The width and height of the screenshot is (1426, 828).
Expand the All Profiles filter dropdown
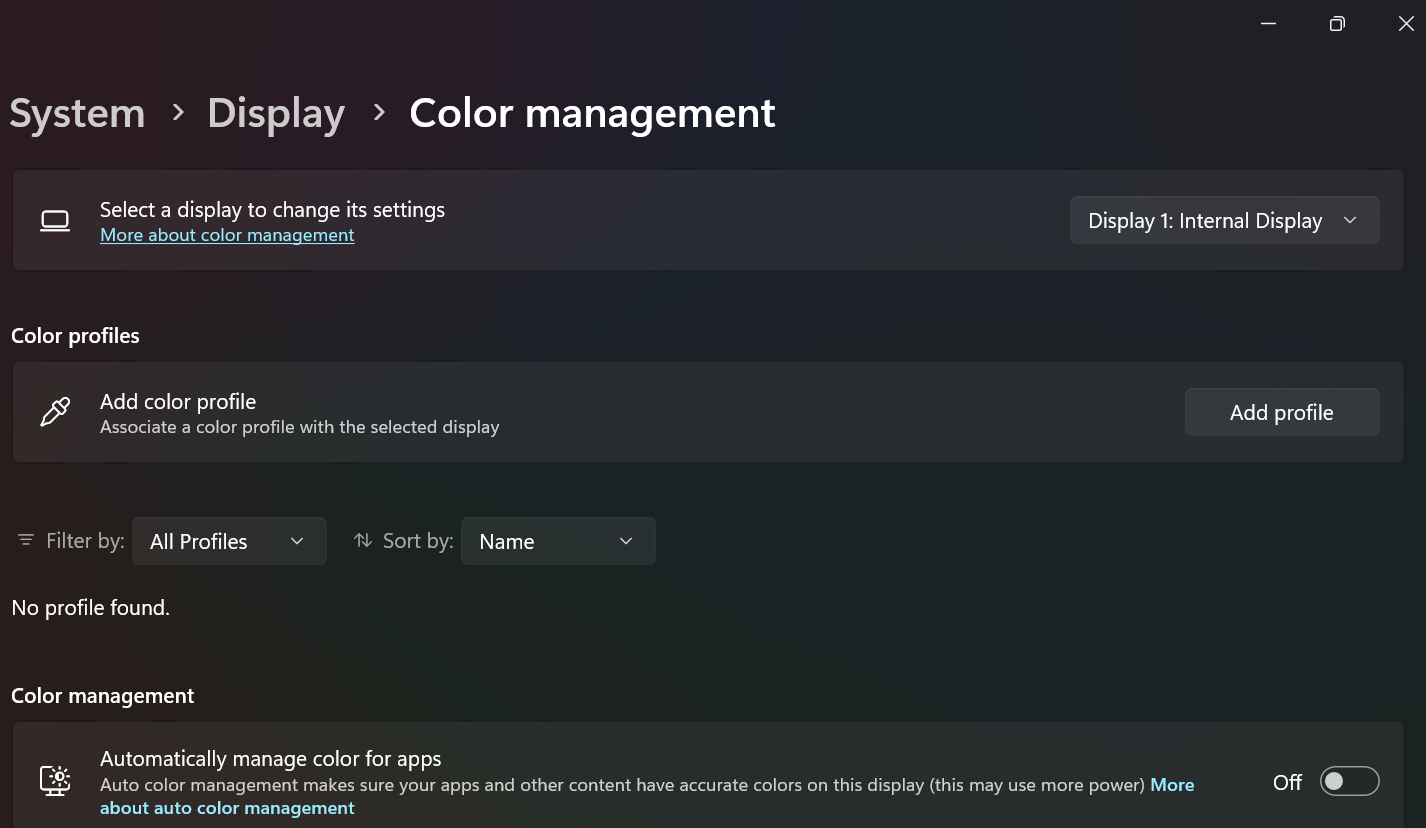(x=229, y=541)
